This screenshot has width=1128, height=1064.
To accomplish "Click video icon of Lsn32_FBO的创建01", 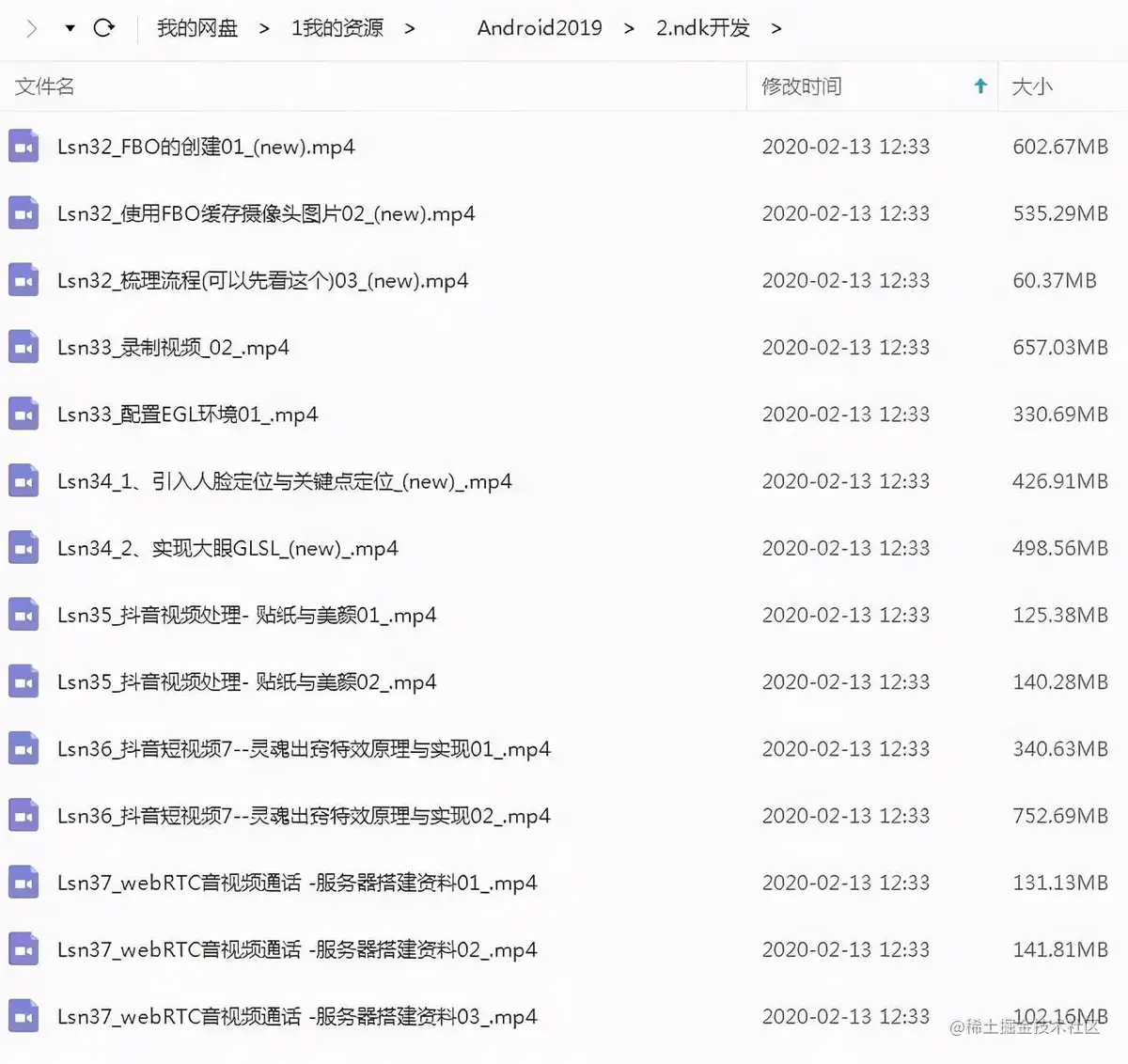I will (23, 147).
